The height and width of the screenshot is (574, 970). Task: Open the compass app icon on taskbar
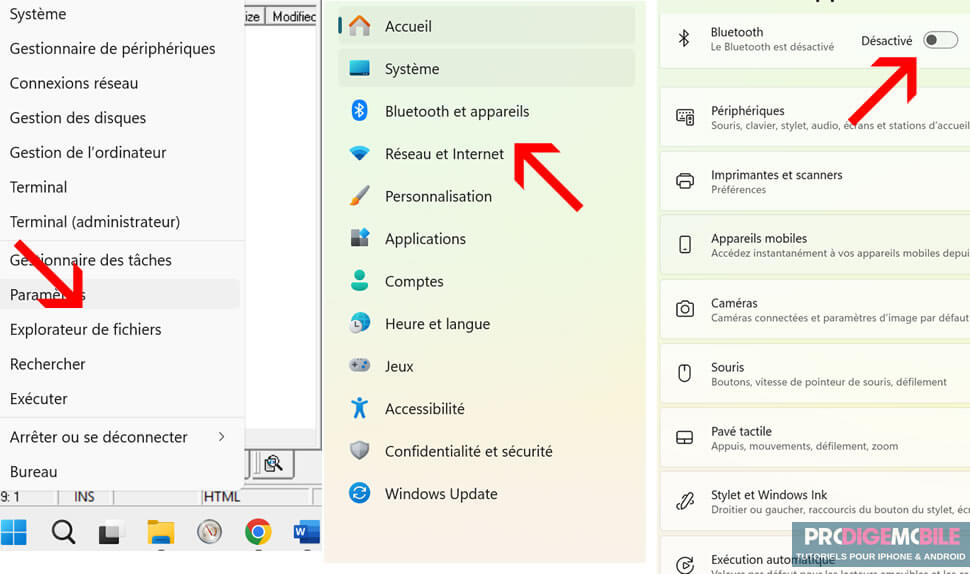point(209,531)
